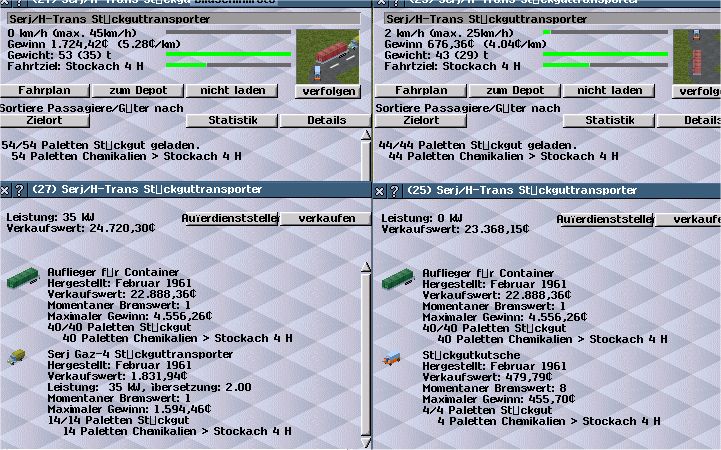
Task: Close the (25) Stückguttransporter detail window
Action: (x=379, y=191)
